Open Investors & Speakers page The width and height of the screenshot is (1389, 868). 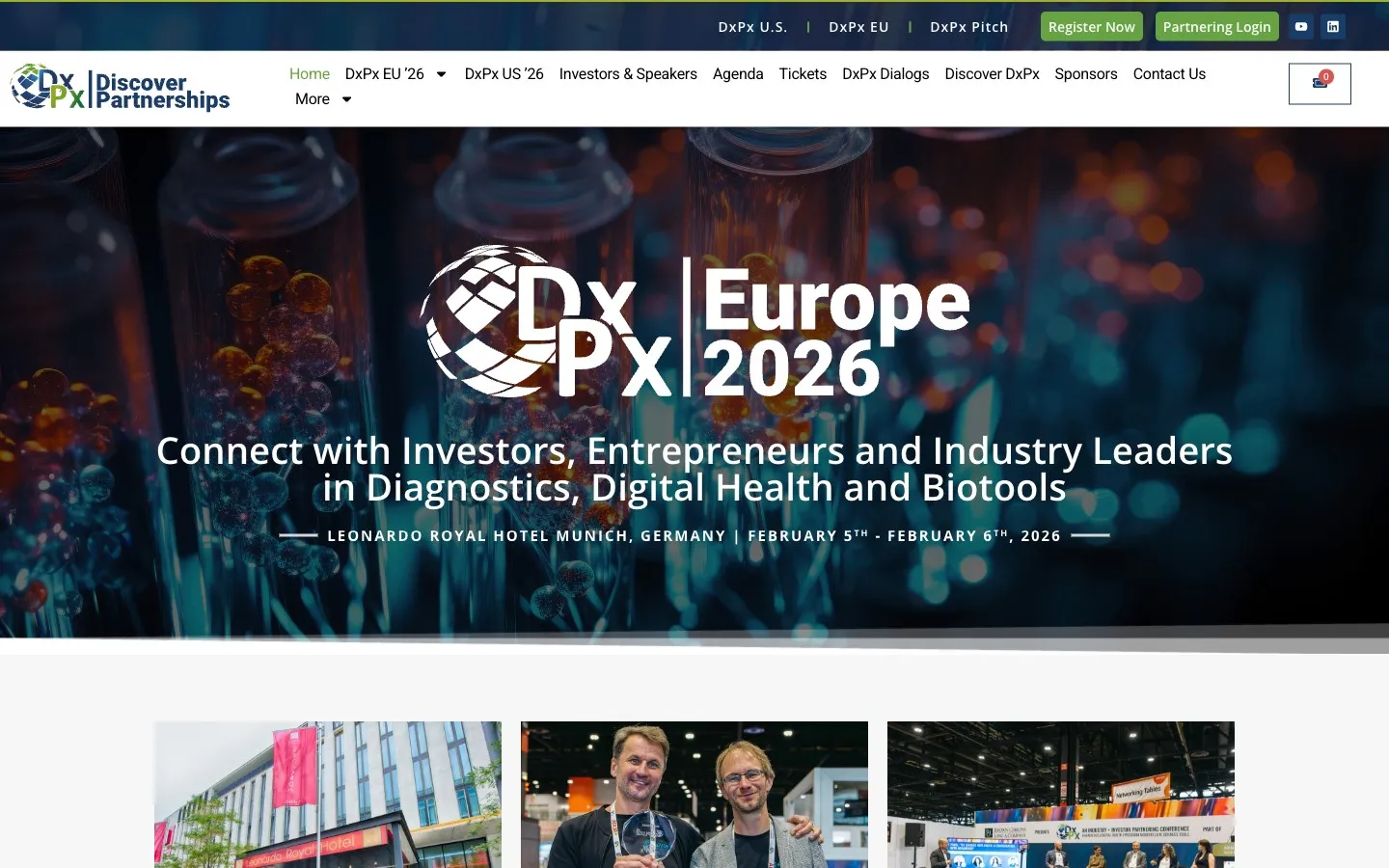pos(628,74)
